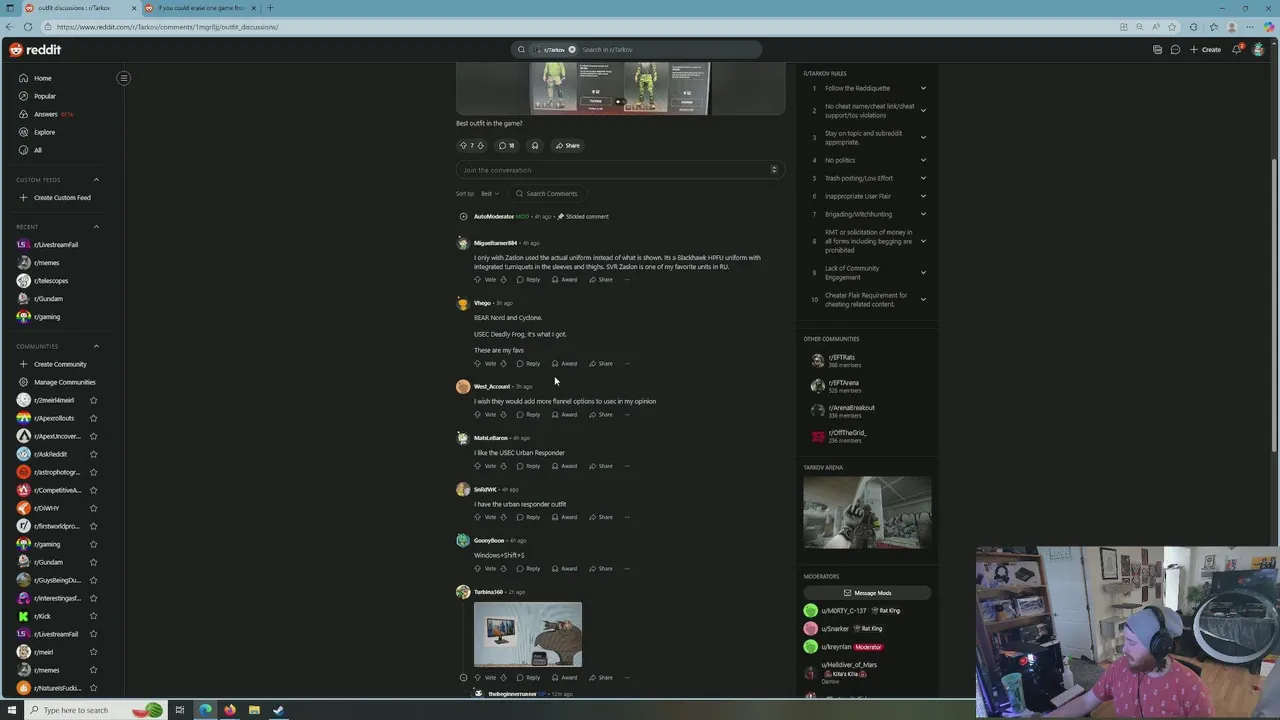Upvote Miguelturner884's comment
1280x720 pixels.
(478, 279)
